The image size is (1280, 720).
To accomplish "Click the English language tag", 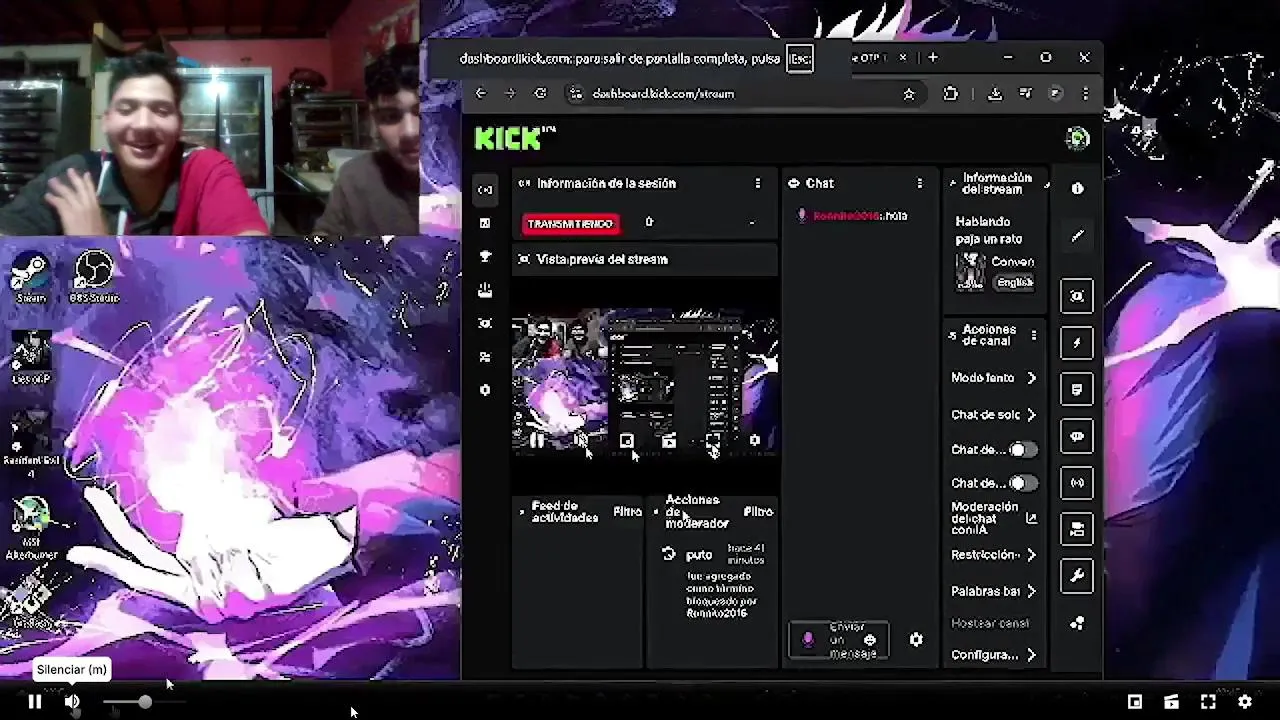I will tap(1014, 283).
